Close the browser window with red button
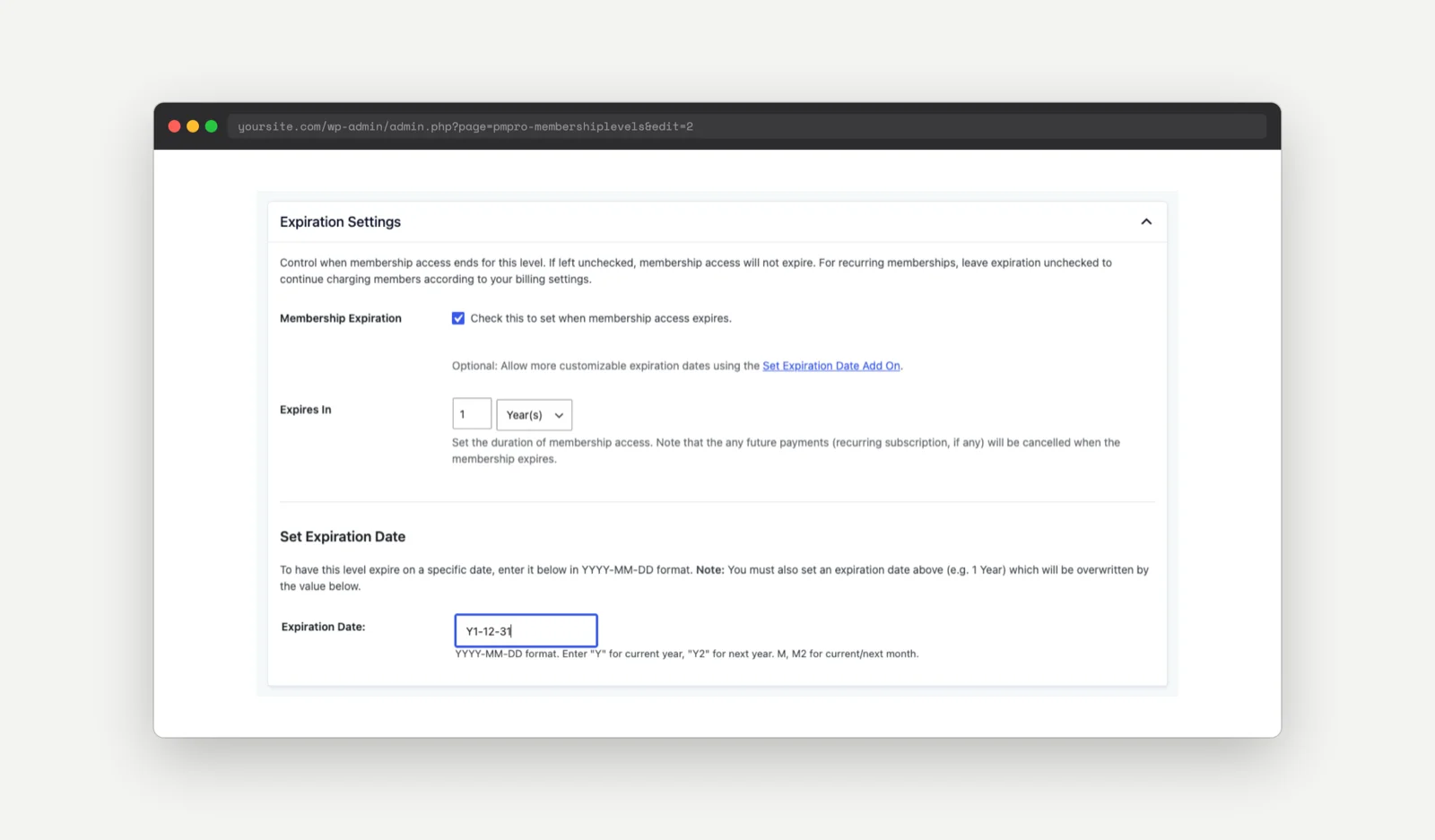Image resolution: width=1435 pixels, height=840 pixels. [x=174, y=126]
